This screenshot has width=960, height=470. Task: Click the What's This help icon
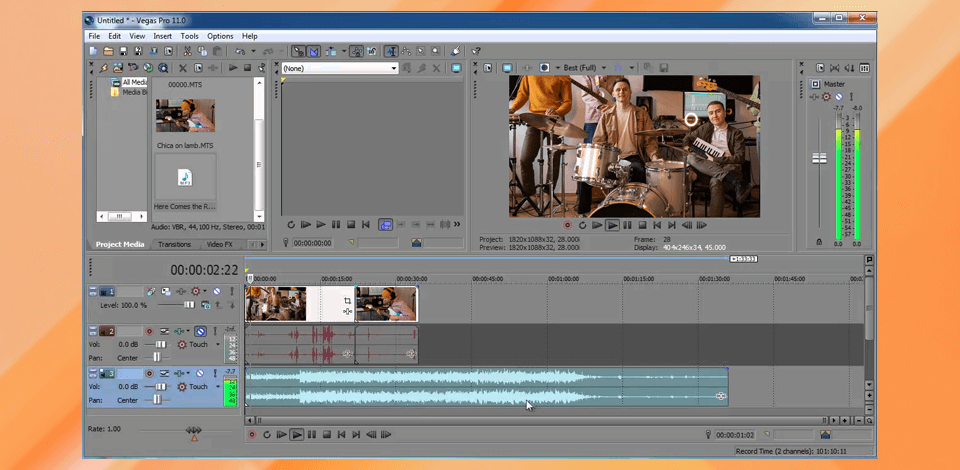pos(477,51)
